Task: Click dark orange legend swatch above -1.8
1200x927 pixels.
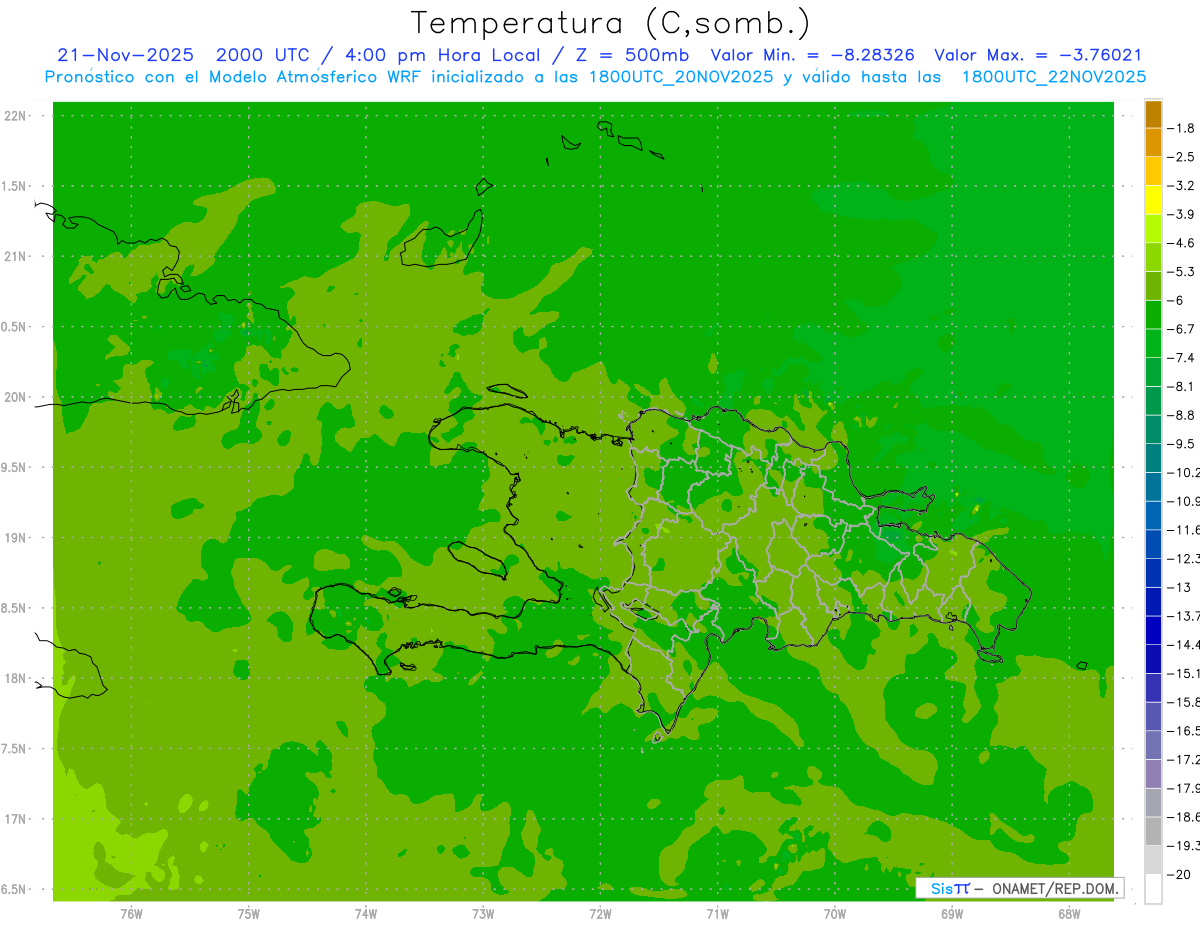Action: pyautogui.click(x=1153, y=114)
